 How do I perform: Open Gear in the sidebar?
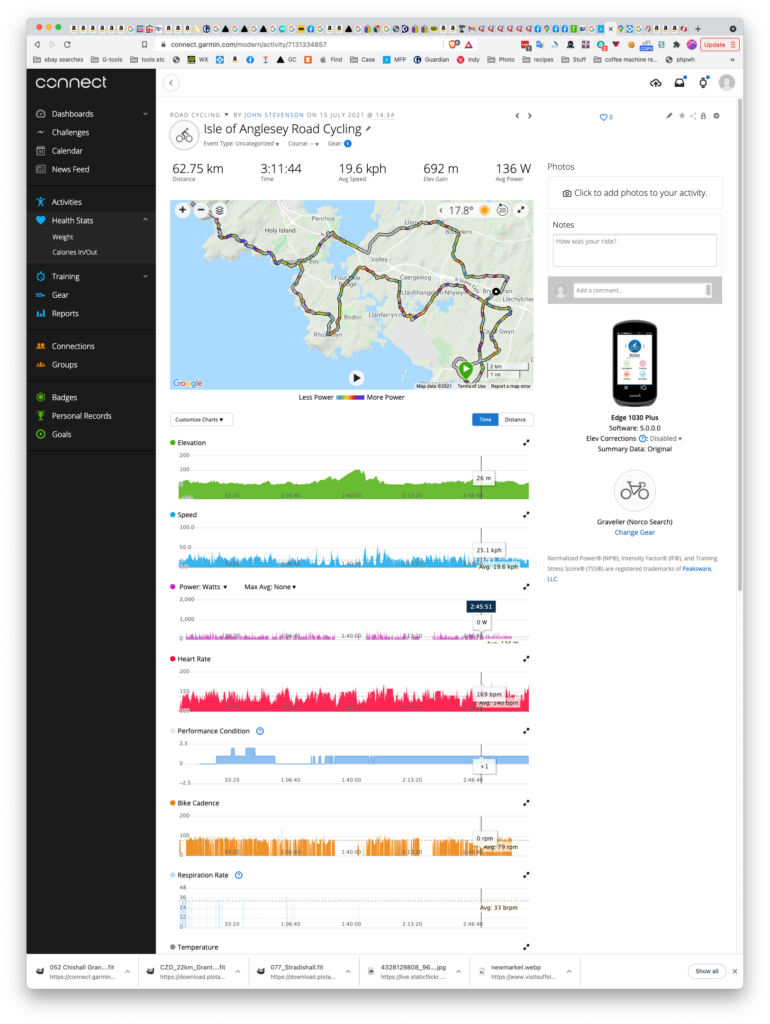pos(60,295)
